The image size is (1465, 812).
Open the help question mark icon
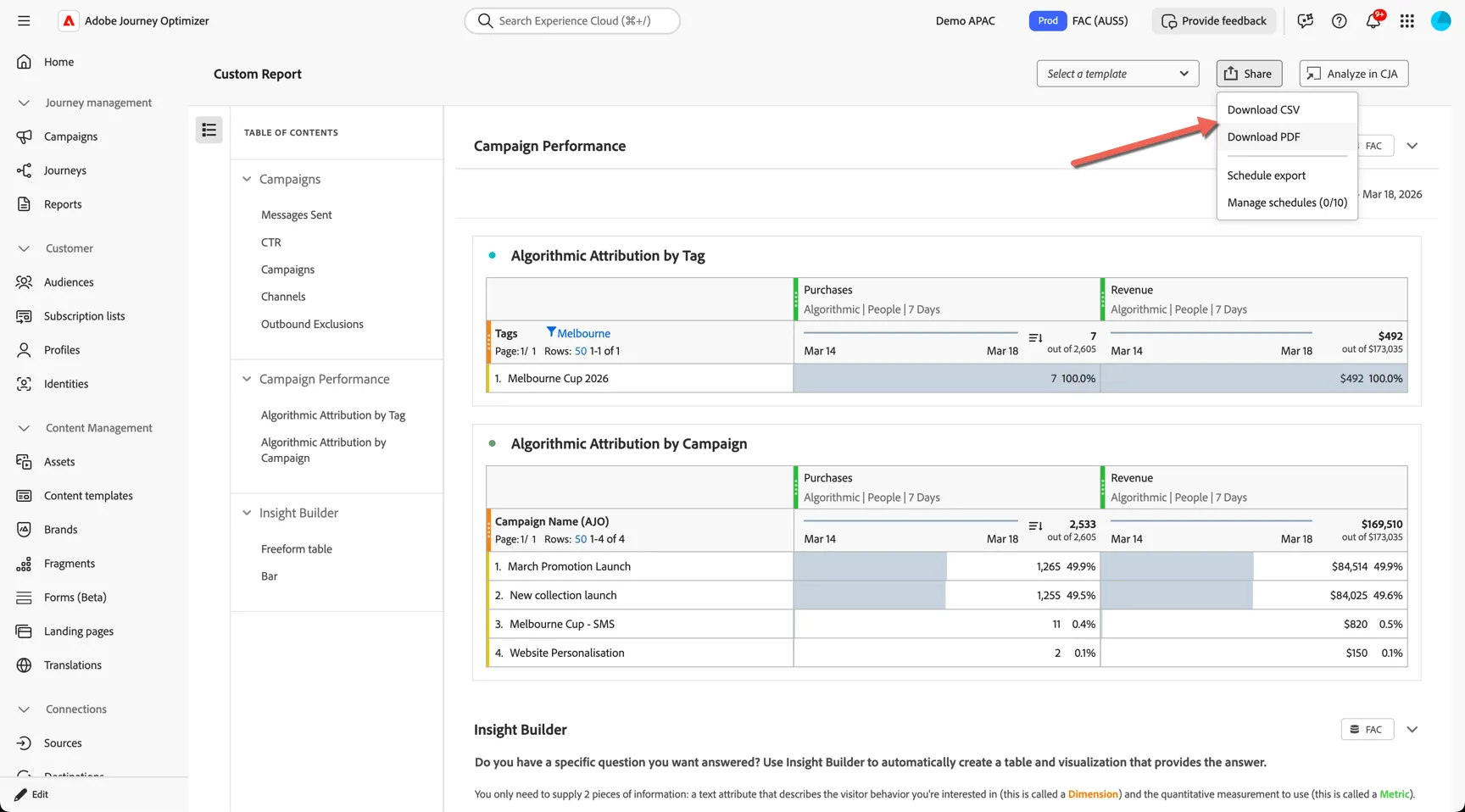point(1339,21)
